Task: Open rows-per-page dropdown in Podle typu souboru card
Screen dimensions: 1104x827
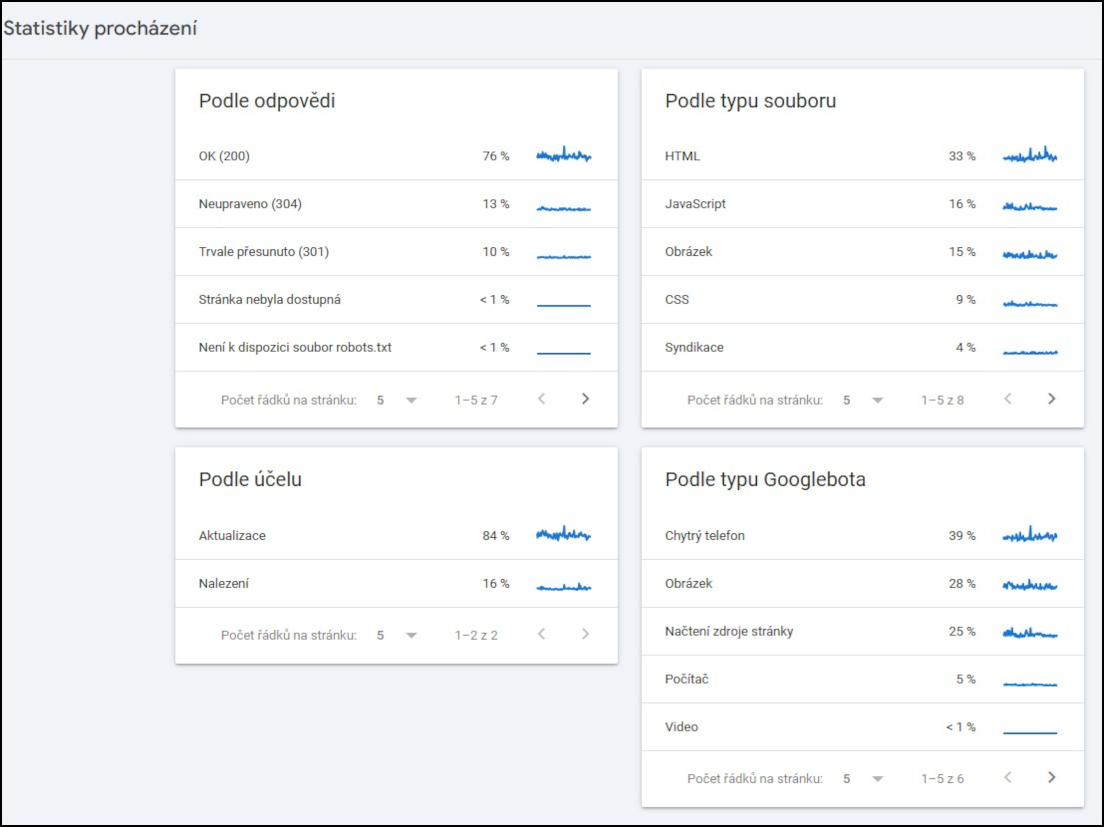Action: tap(863, 400)
